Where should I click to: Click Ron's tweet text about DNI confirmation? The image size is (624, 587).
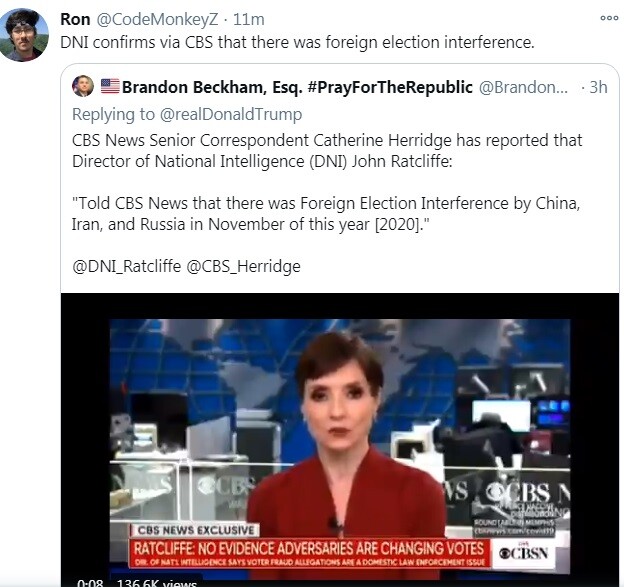click(x=298, y=43)
